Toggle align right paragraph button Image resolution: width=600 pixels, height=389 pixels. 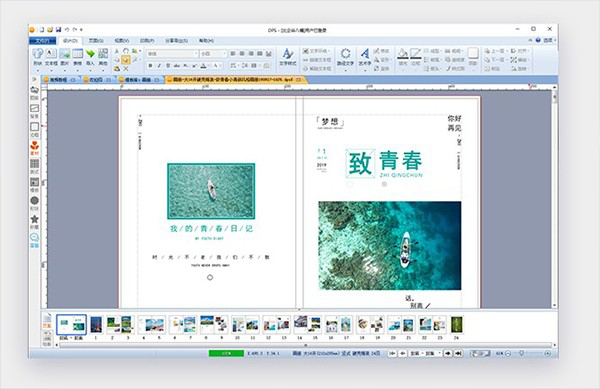(x=251, y=54)
